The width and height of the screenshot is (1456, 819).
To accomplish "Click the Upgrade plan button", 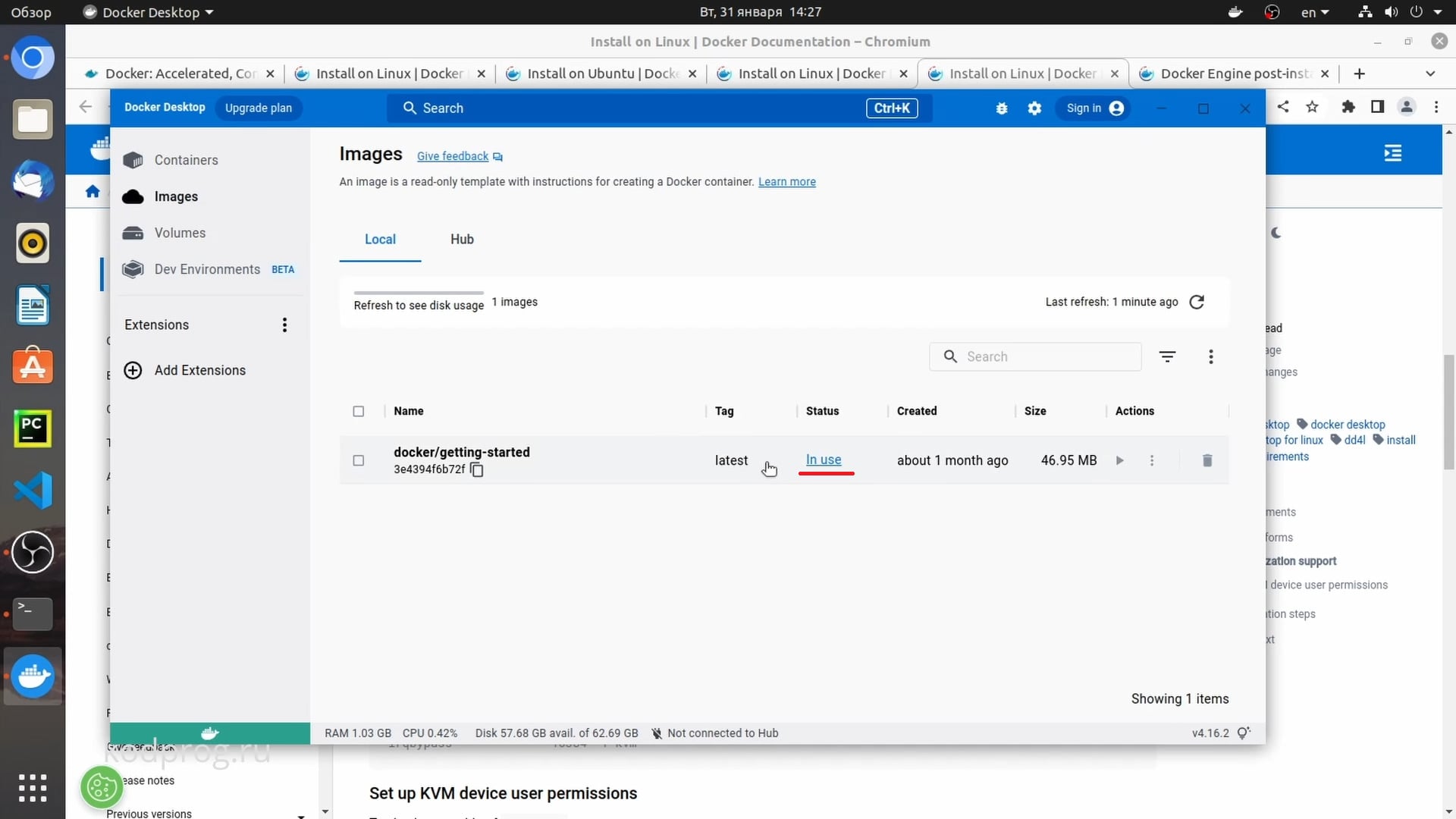I will click(x=258, y=108).
